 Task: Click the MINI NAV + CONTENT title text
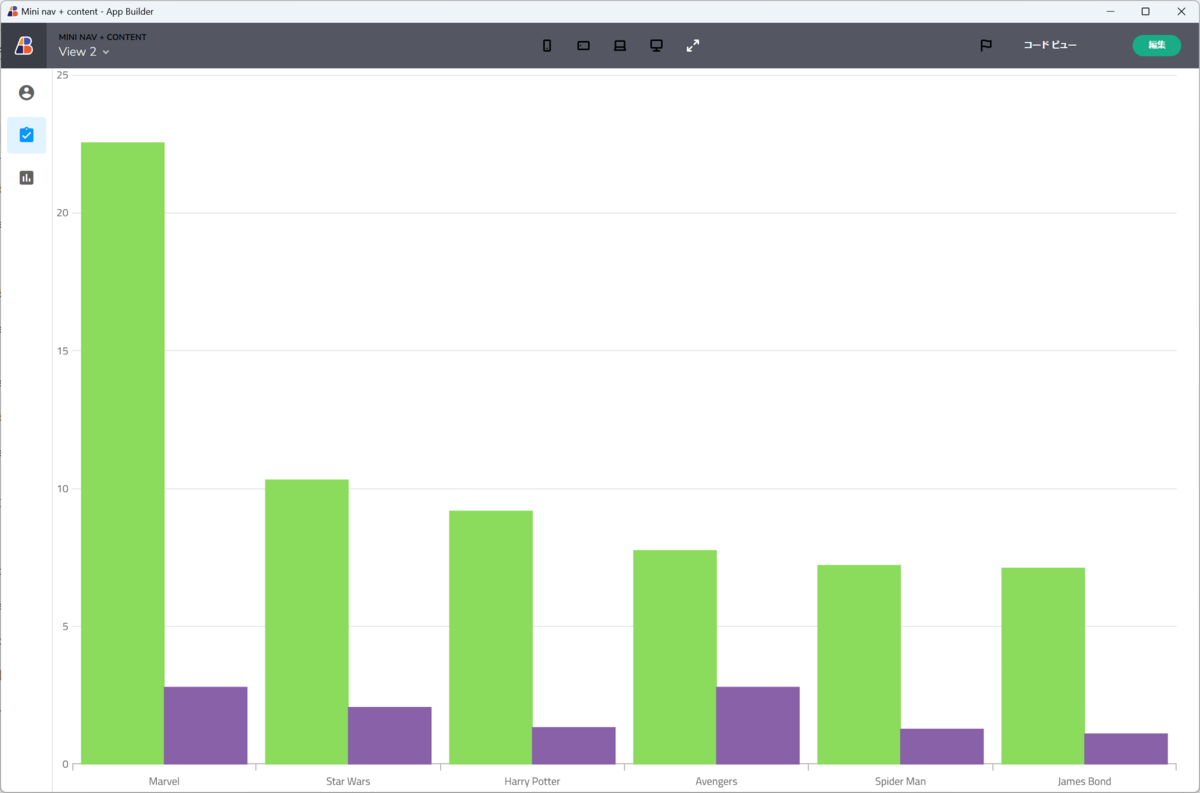tap(102, 37)
